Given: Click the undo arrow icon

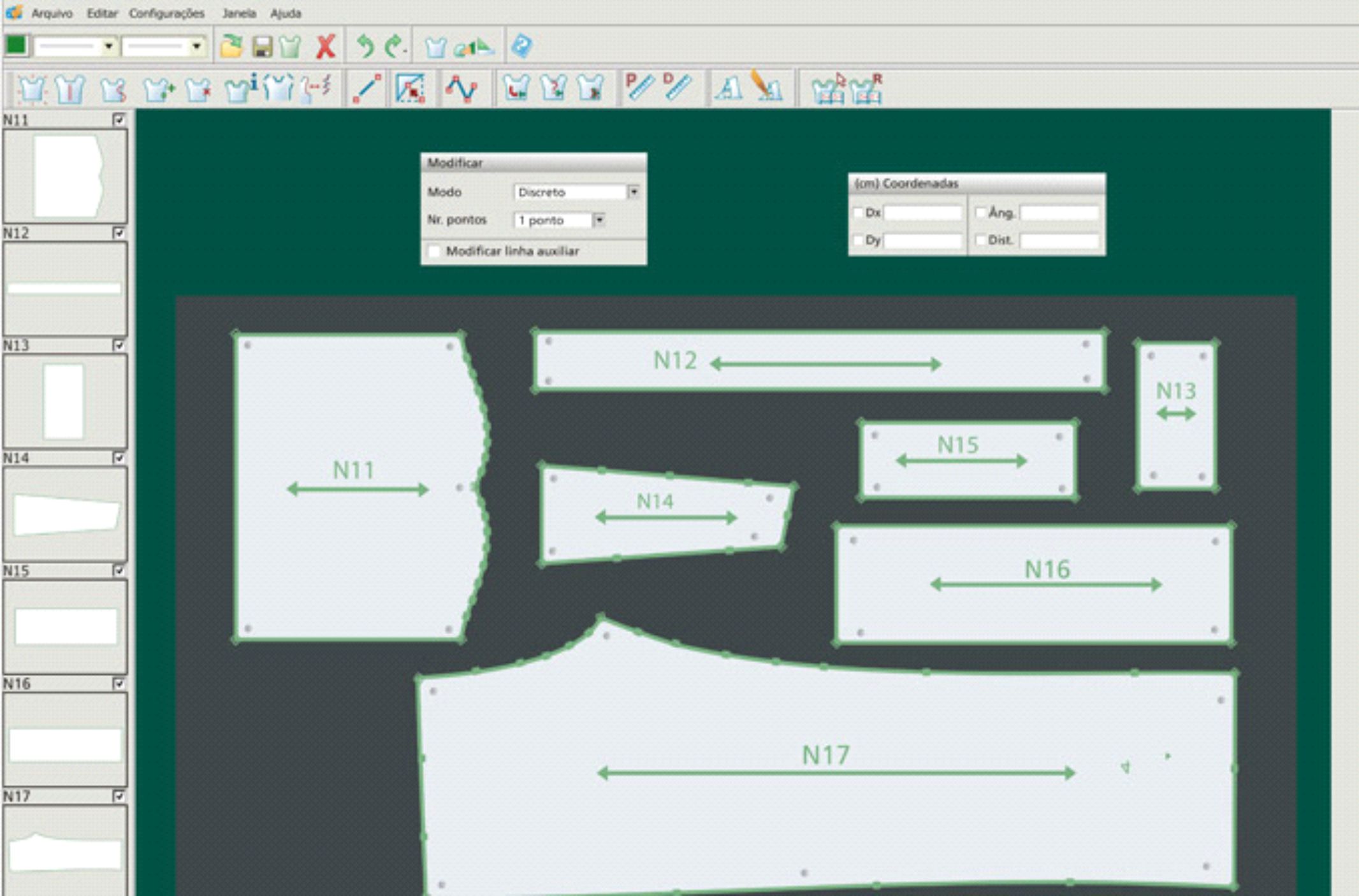Looking at the screenshot, I should [364, 47].
